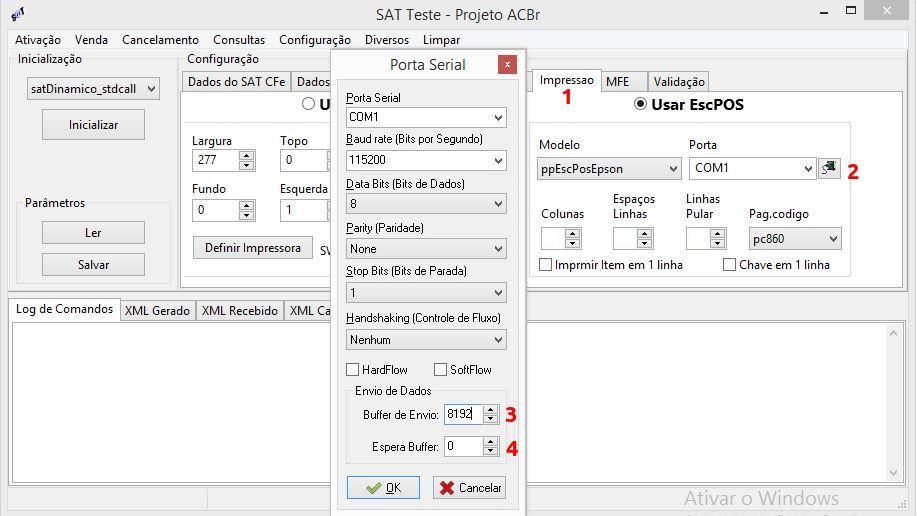Click the log scrollbar up arrow
The height and width of the screenshot is (516, 917).
pyautogui.click(x=893, y=333)
